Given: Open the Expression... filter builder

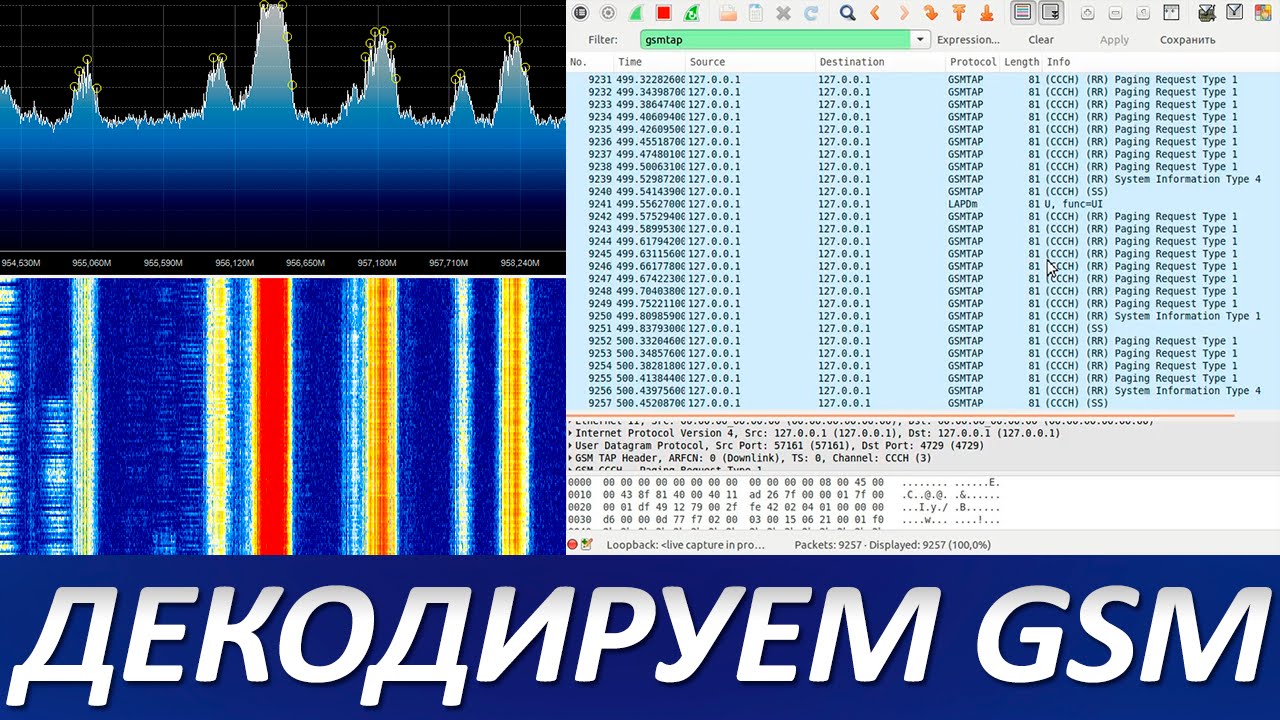Looking at the screenshot, I should click(x=968, y=40).
